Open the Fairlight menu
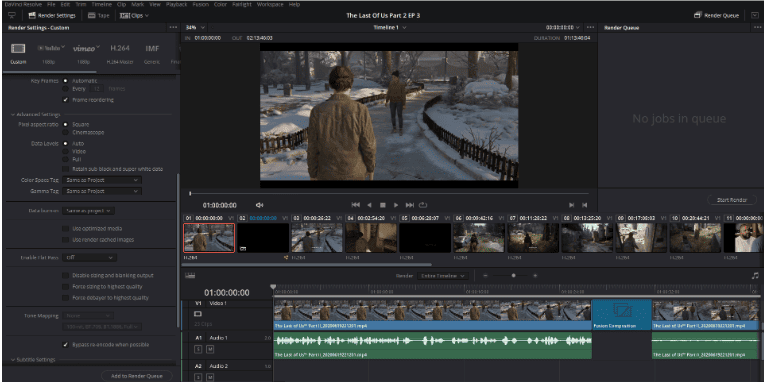The image size is (764, 382). [x=241, y=4]
